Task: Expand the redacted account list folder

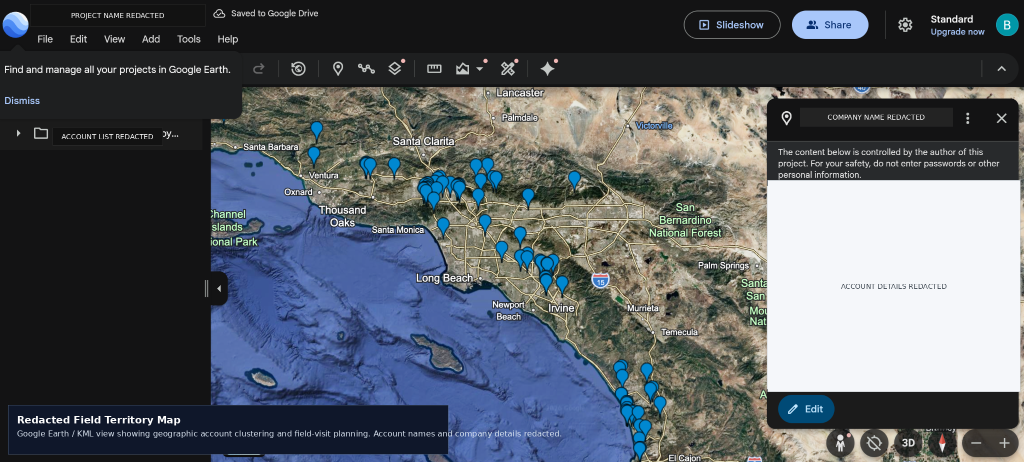Action: (x=18, y=133)
